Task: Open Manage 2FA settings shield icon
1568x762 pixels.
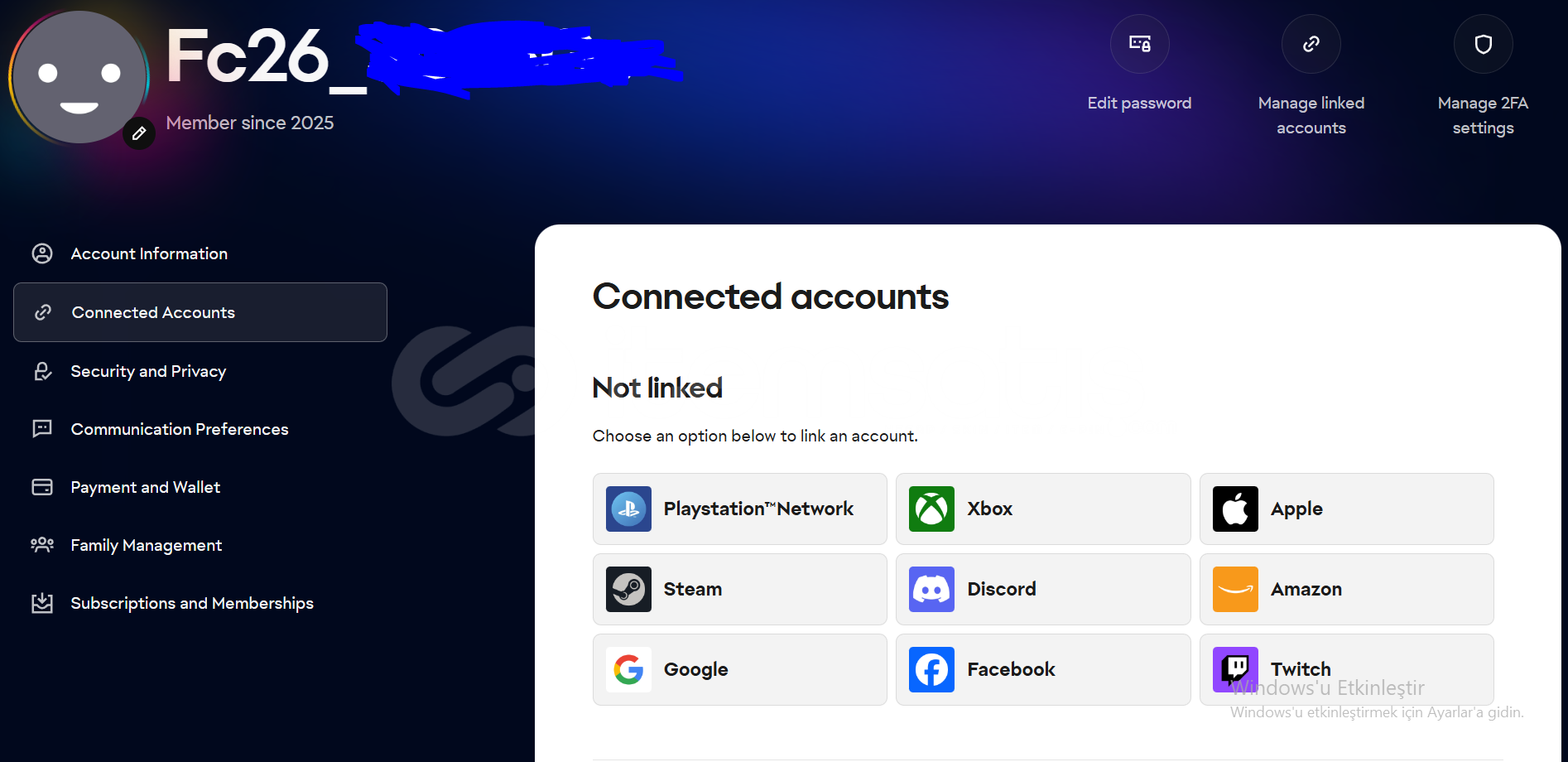Action: [1483, 44]
